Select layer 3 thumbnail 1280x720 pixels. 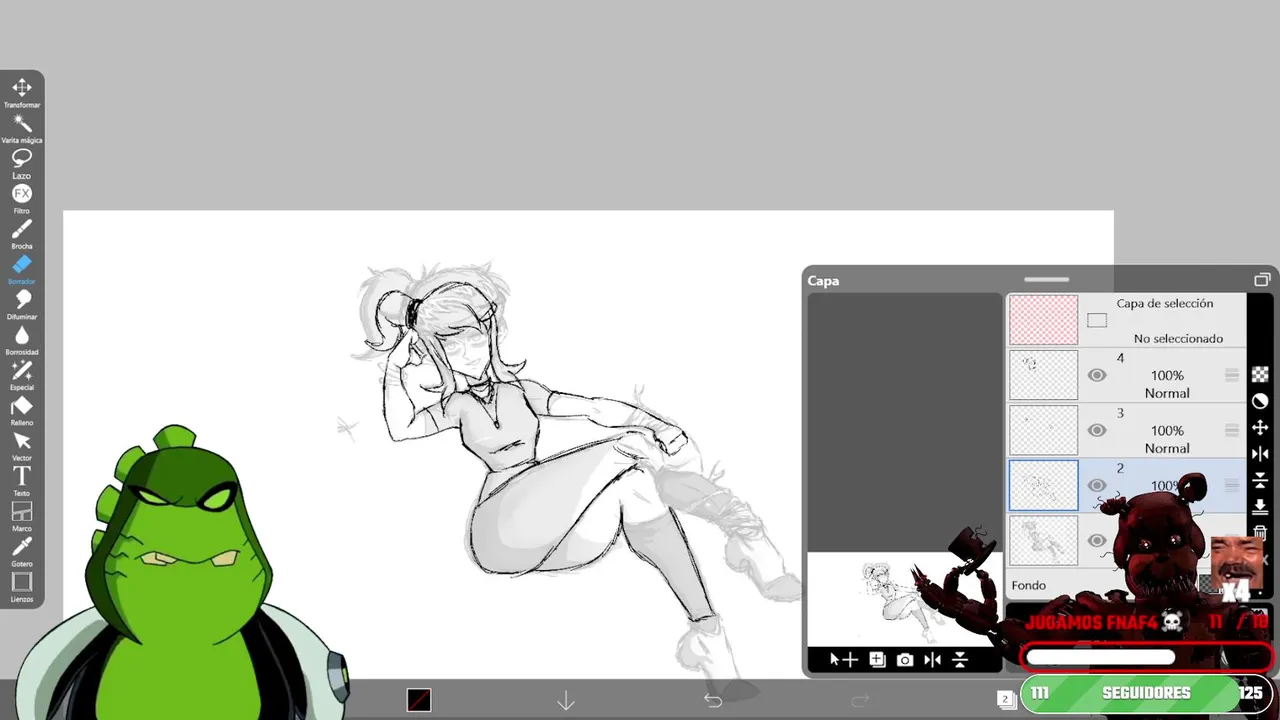tap(1043, 430)
